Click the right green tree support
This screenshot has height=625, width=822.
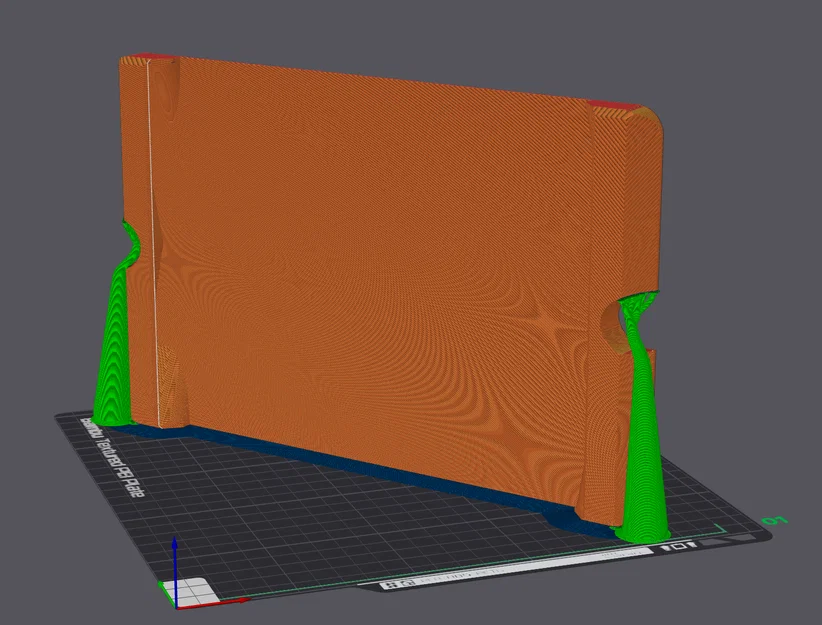click(643, 419)
